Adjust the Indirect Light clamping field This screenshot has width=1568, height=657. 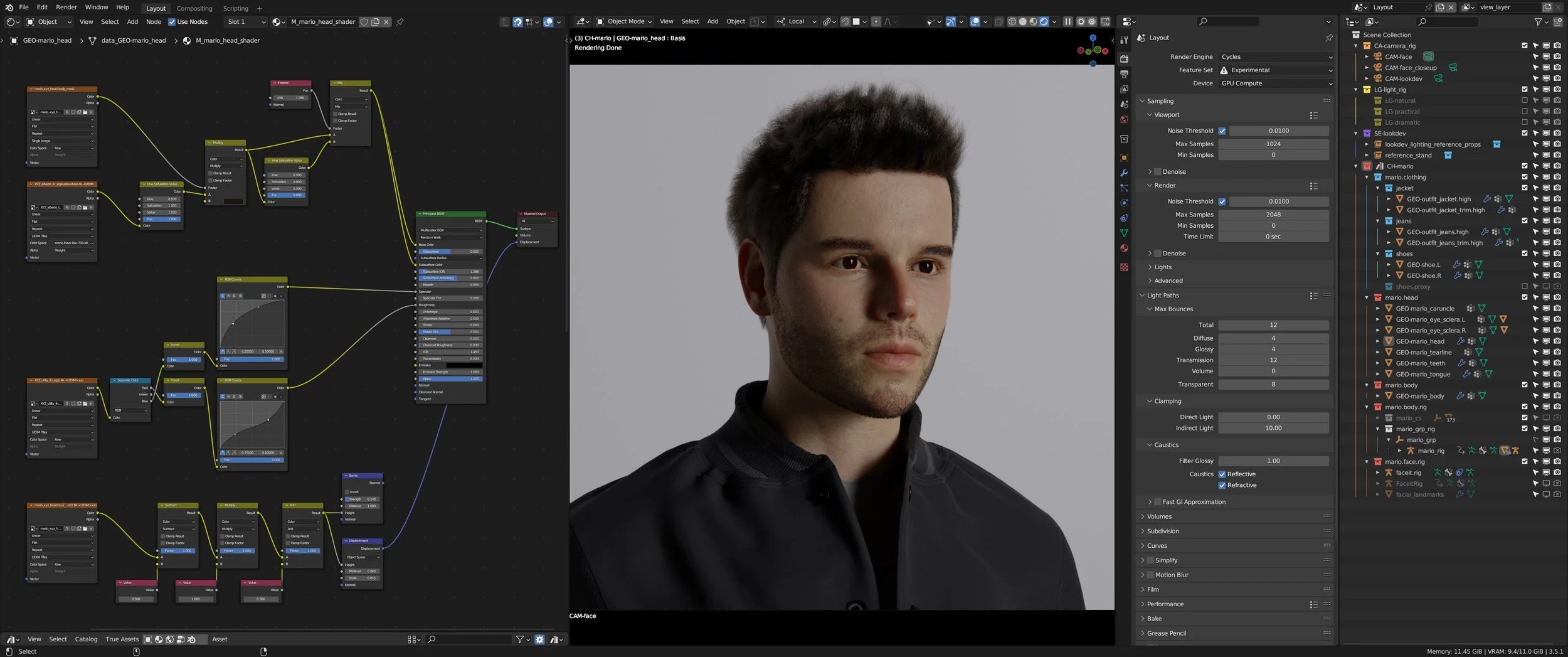point(1273,429)
